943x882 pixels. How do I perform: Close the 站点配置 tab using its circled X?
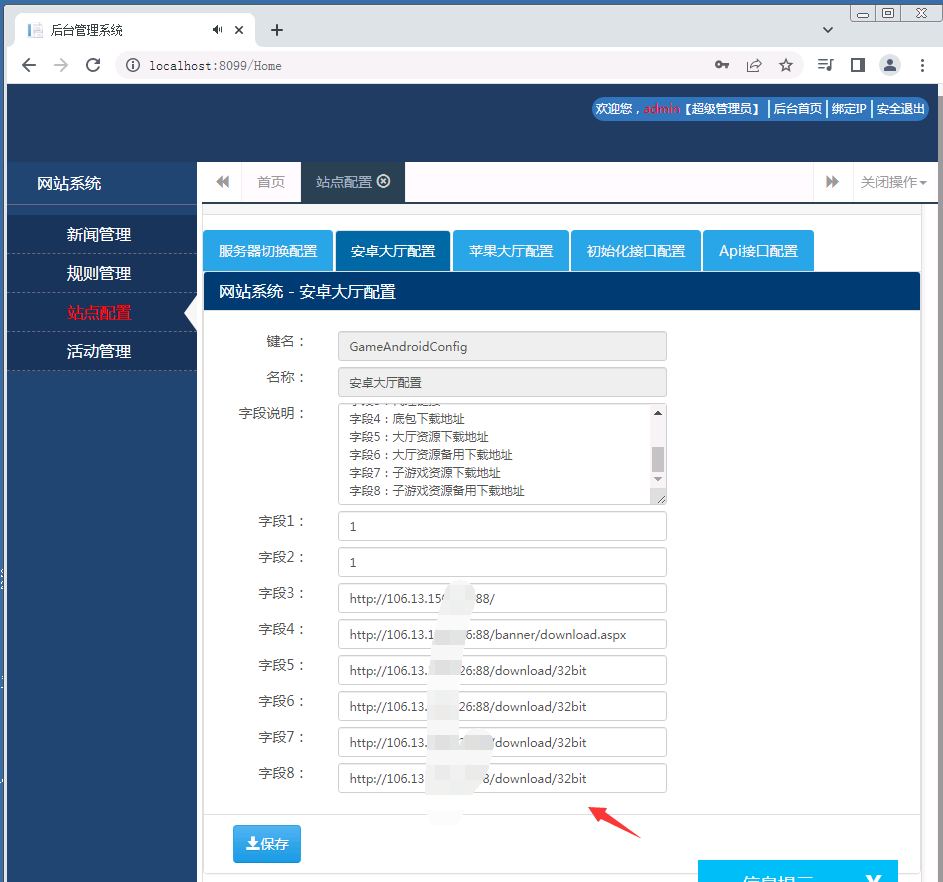coord(384,181)
